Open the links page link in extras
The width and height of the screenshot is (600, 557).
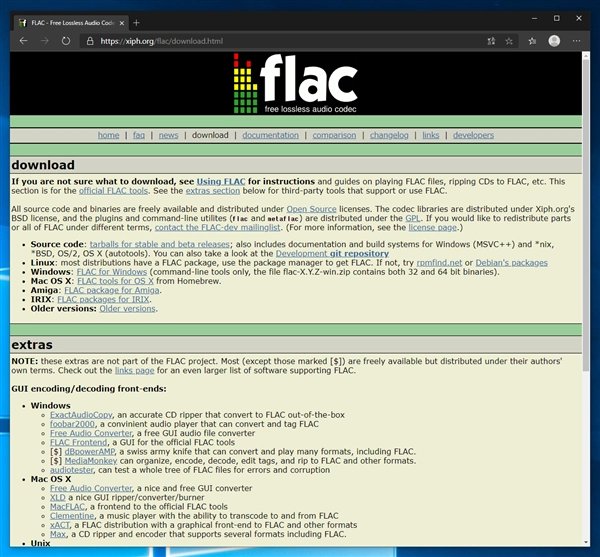134,370
